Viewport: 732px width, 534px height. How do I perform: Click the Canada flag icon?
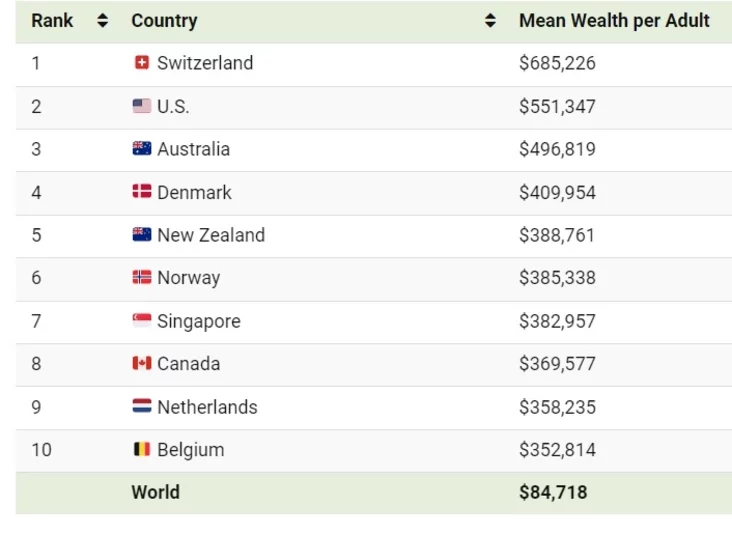pyautogui.click(x=141, y=364)
